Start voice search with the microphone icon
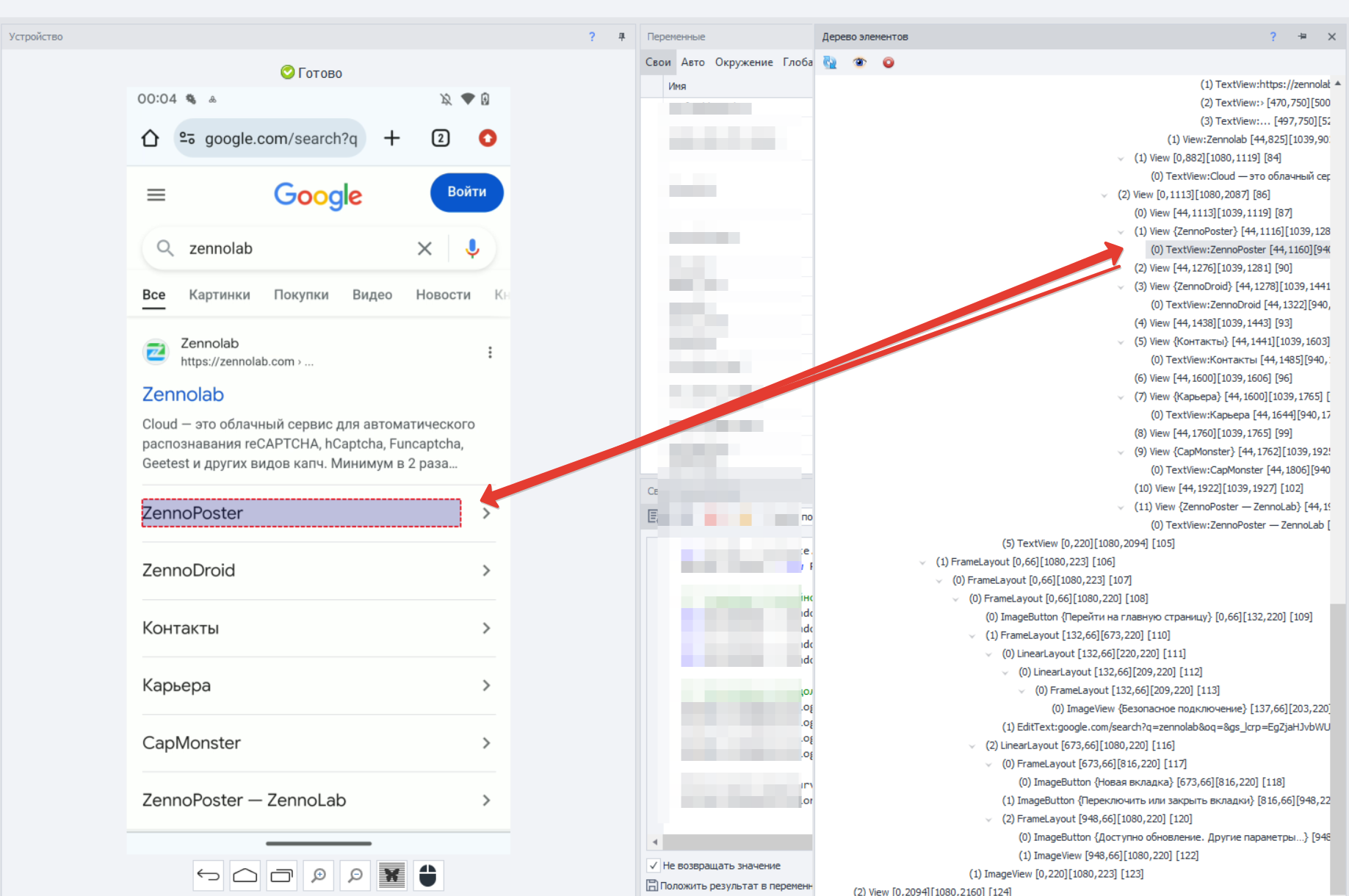 point(472,249)
